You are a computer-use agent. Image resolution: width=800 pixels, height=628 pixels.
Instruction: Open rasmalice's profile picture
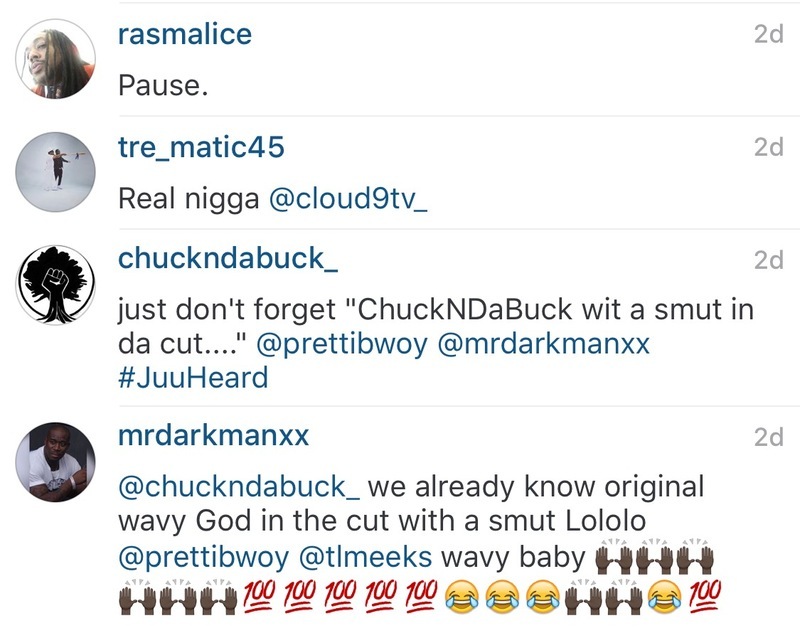tap(55, 59)
